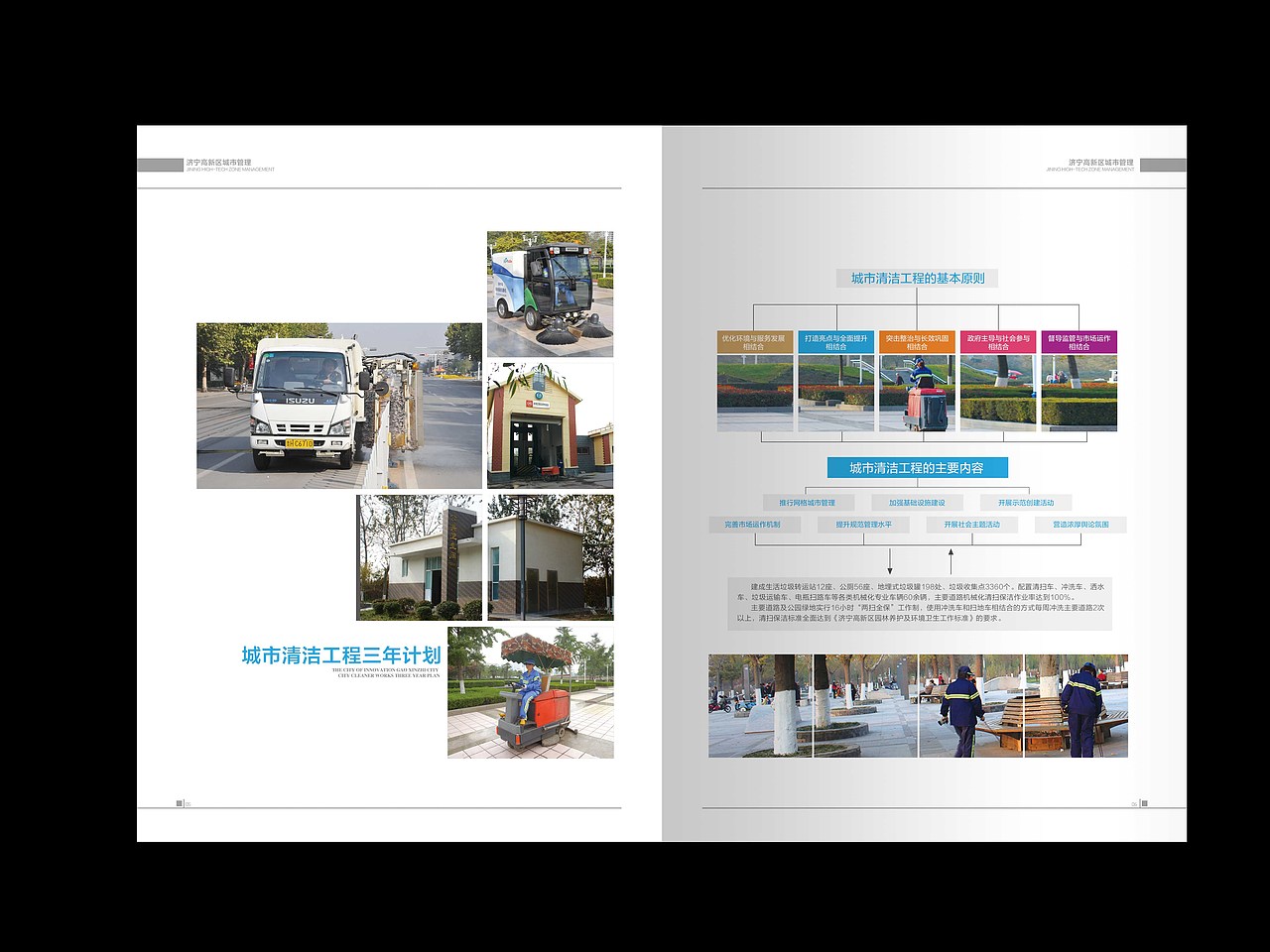Click the left page number marker

coord(183,803)
